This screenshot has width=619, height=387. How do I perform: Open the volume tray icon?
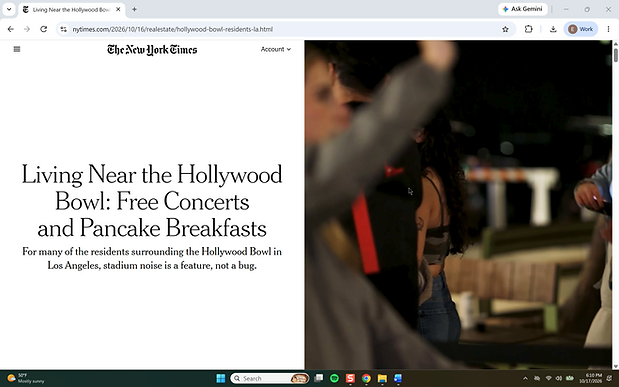pyautogui.click(x=559, y=378)
